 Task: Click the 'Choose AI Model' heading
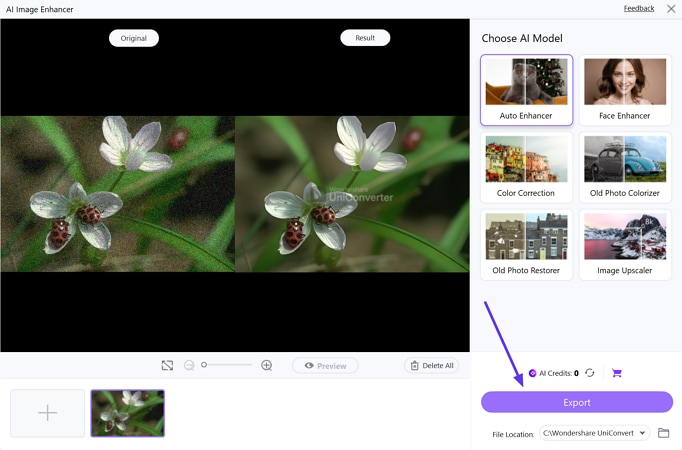[x=522, y=38]
